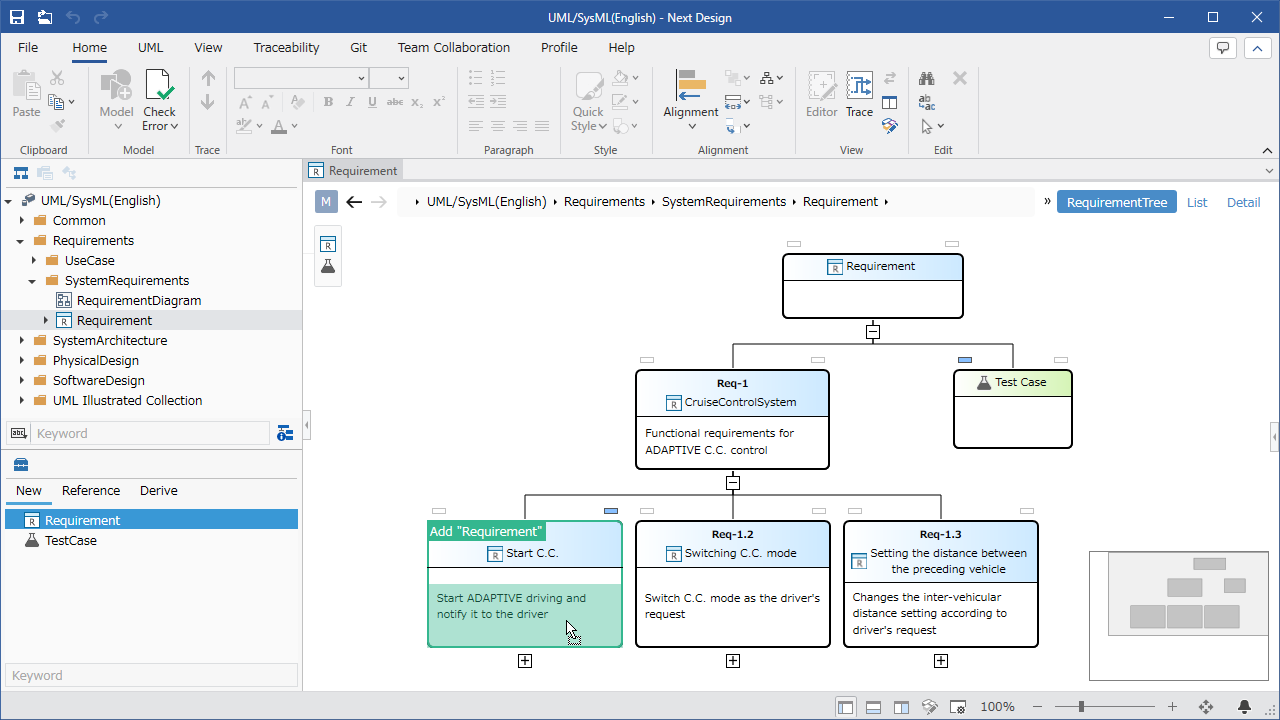Toggle Bold formatting button
Viewport: 1280px width, 720px height.
(x=329, y=102)
